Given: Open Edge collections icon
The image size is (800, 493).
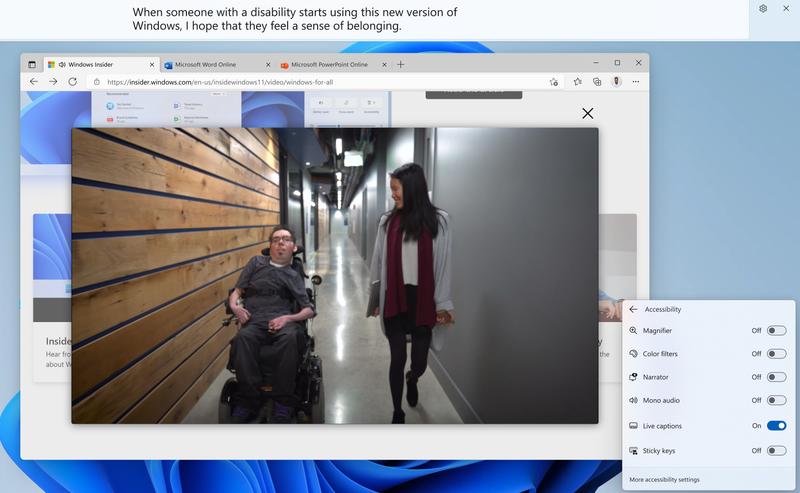Looking at the screenshot, I should tap(597, 82).
